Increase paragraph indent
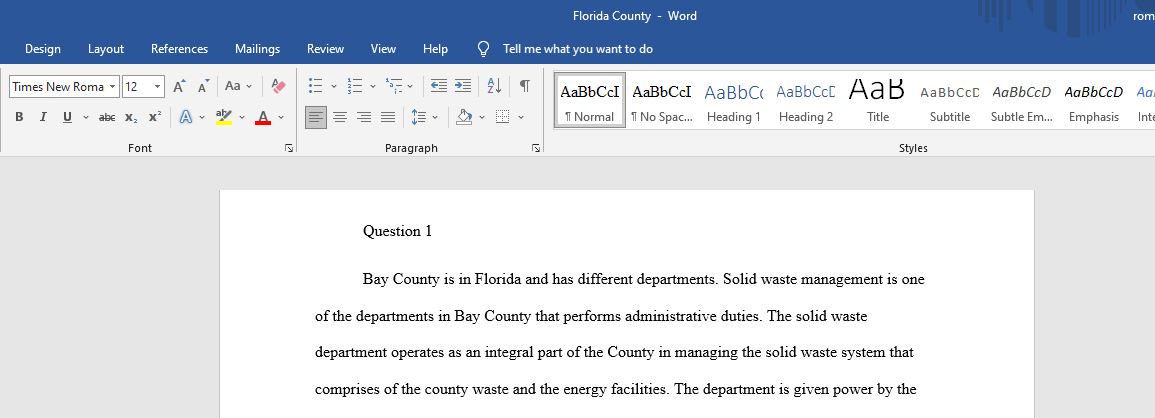Screen dimensions: 1155x418 (x=463, y=86)
